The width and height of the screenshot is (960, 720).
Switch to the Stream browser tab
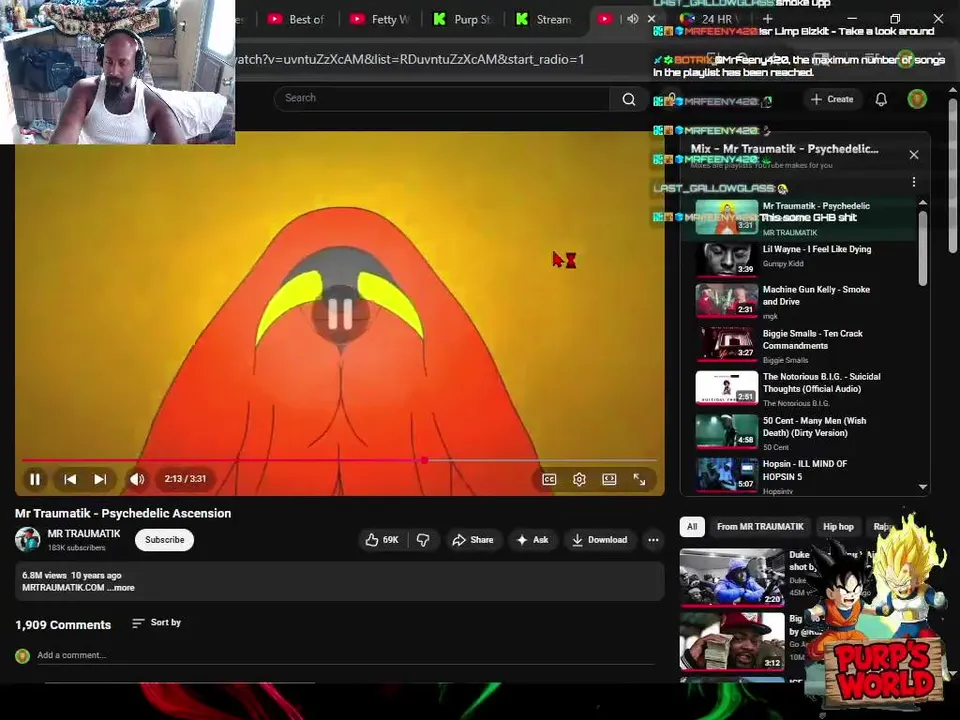[x=546, y=19]
